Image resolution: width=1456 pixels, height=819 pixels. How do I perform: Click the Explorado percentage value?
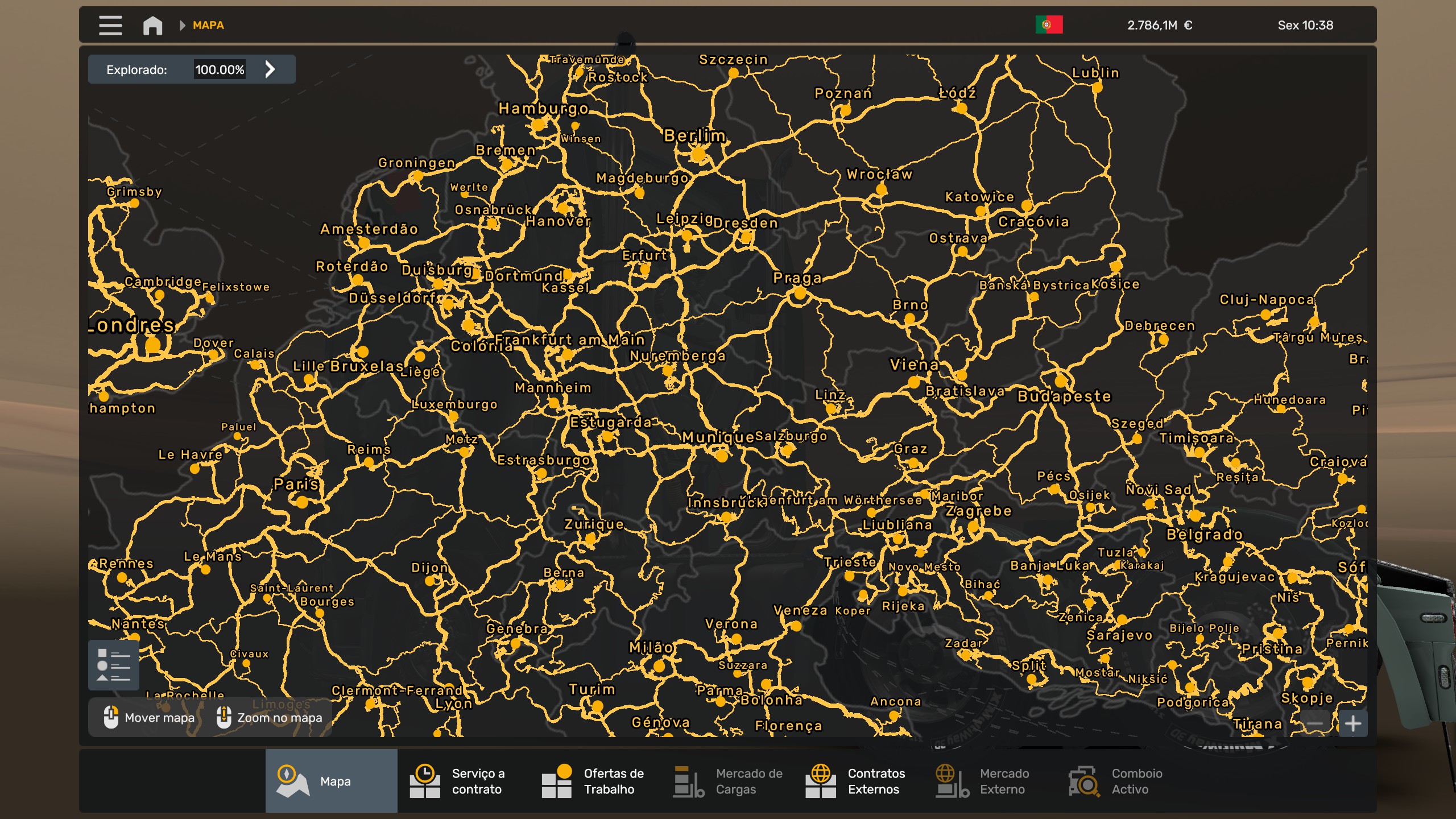coord(220,69)
